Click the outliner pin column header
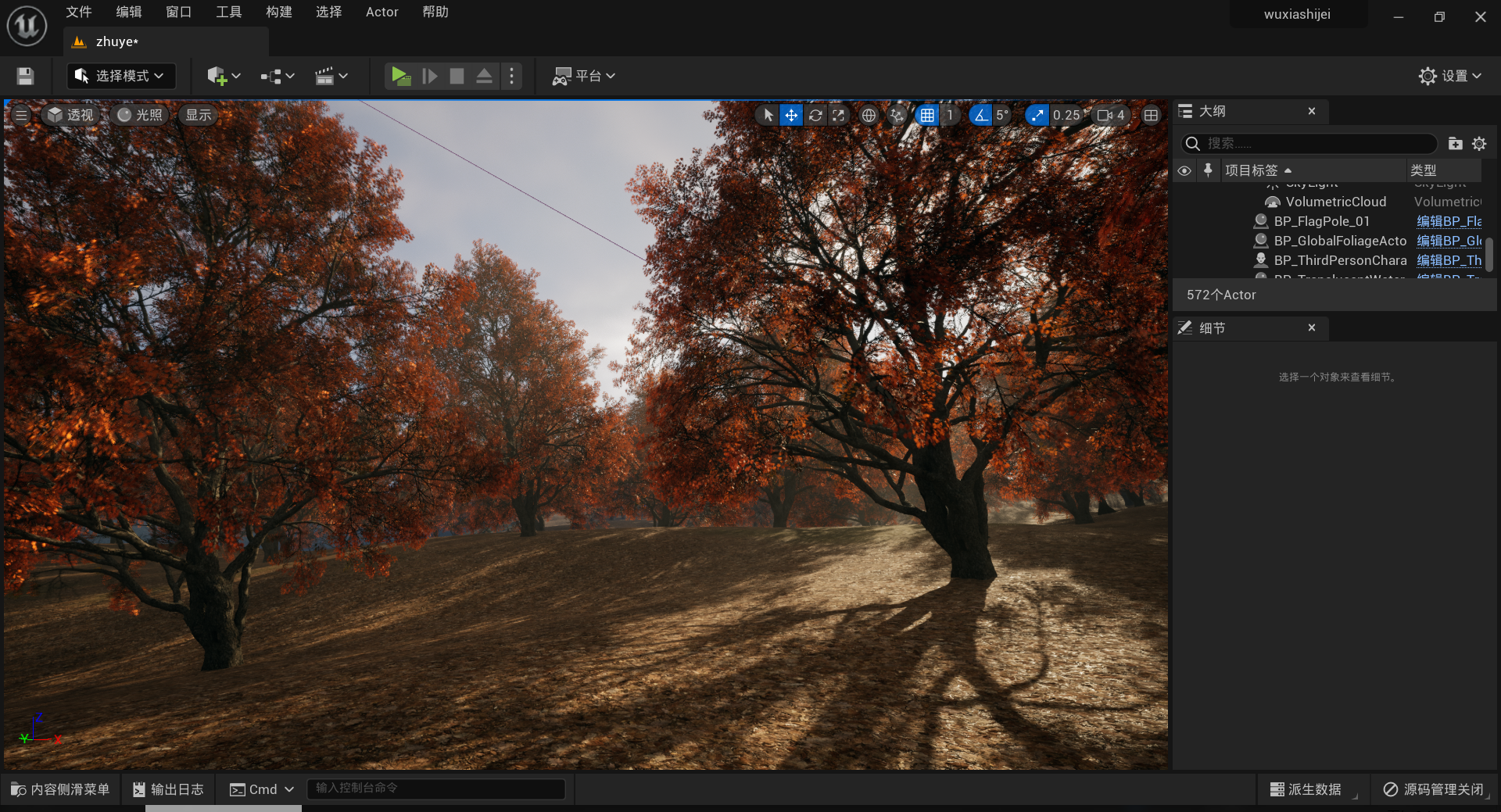The width and height of the screenshot is (1501, 812). pyautogui.click(x=1208, y=170)
